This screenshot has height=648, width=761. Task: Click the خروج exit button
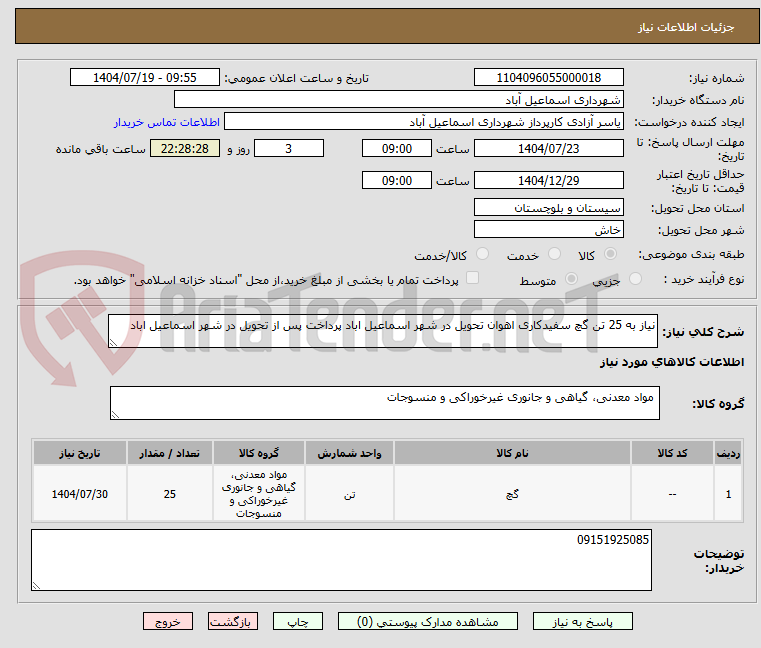[167, 621]
